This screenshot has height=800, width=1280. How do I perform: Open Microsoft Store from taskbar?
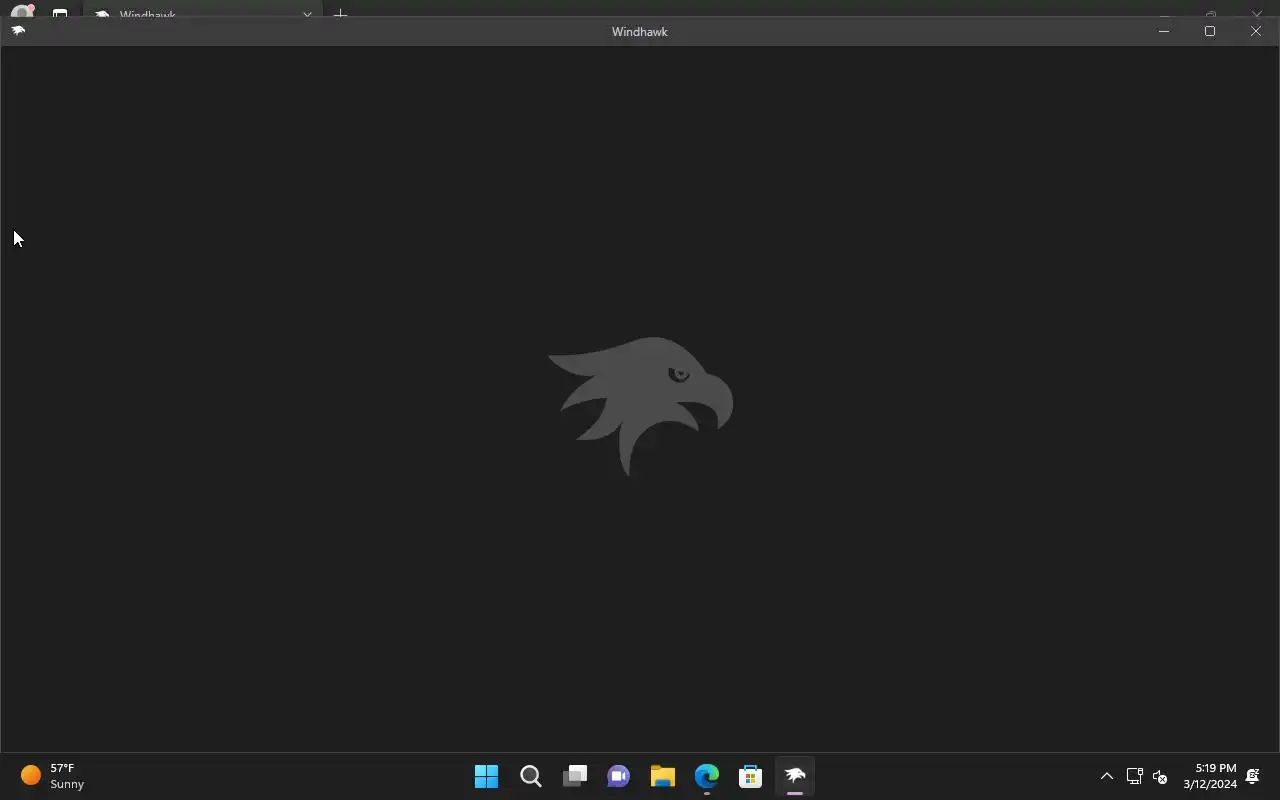coord(751,776)
